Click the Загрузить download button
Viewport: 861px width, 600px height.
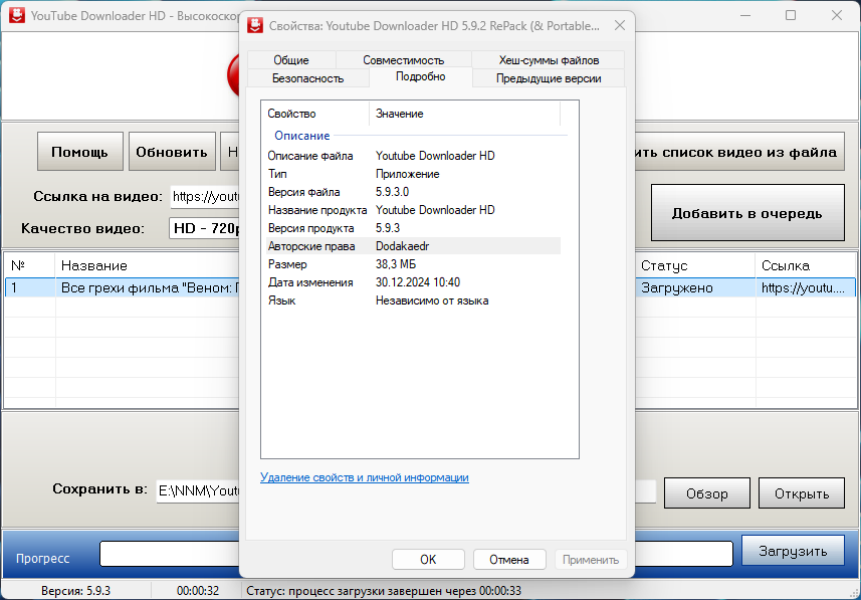tap(793, 551)
